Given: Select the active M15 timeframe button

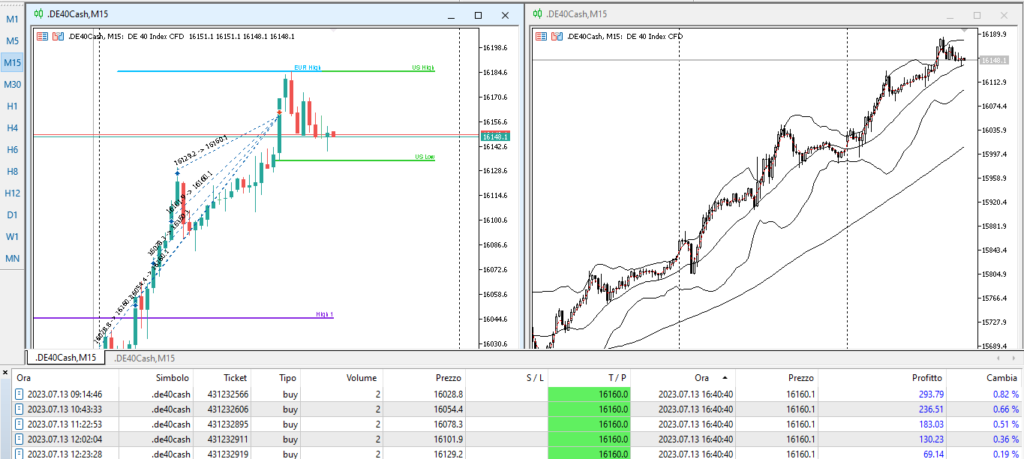Looking at the screenshot, I should tap(12, 63).
